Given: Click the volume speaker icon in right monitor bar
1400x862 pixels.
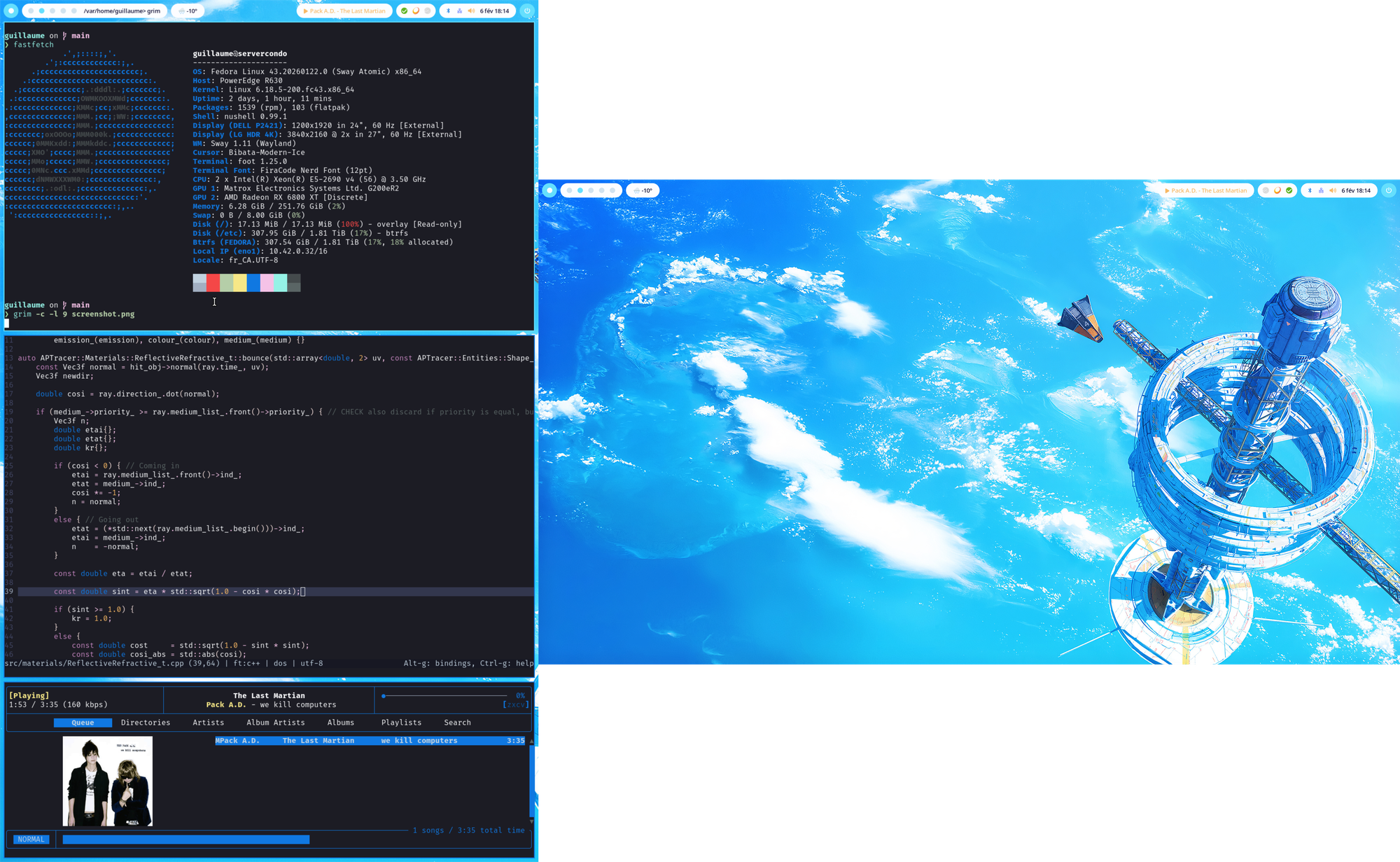Looking at the screenshot, I should [1332, 190].
